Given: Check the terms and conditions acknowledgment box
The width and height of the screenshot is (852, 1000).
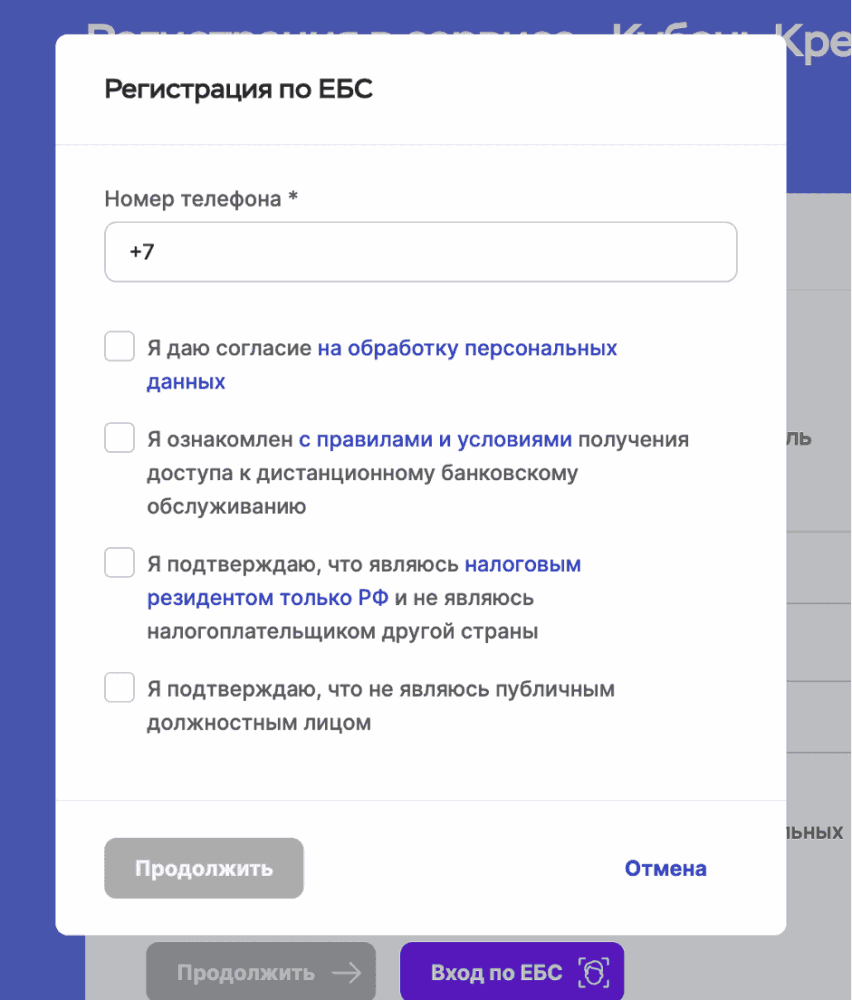Looking at the screenshot, I should [x=119, y=437].
